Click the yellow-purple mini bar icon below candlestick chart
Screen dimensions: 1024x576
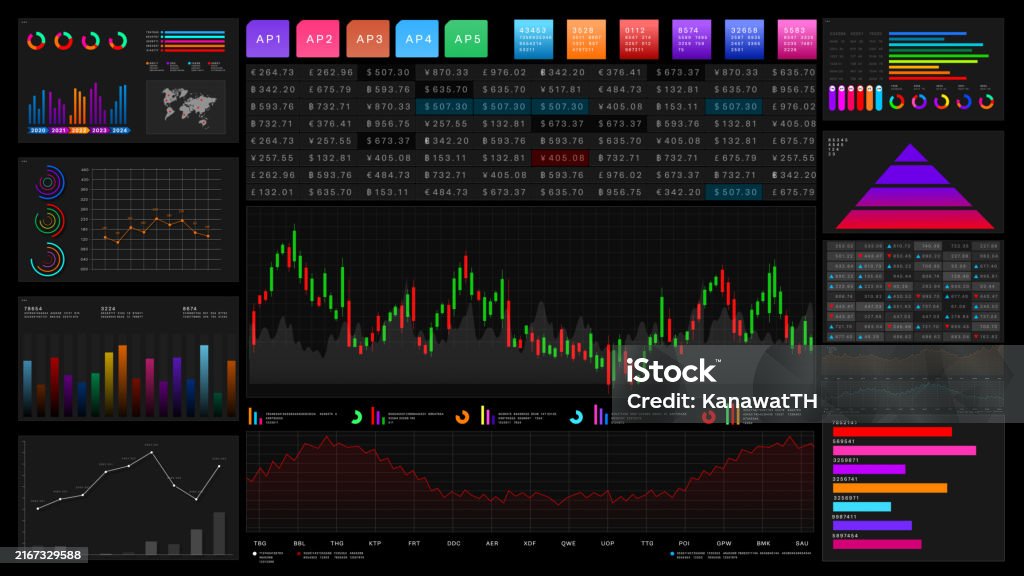tap(487, 415)
